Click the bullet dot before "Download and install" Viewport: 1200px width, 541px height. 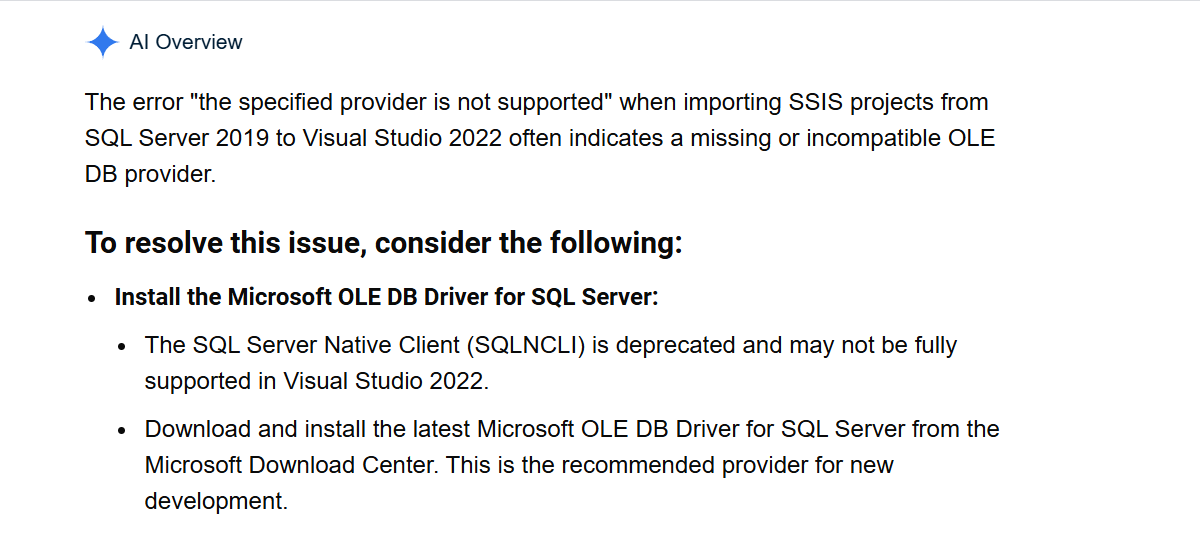click(x=122, y=430)
